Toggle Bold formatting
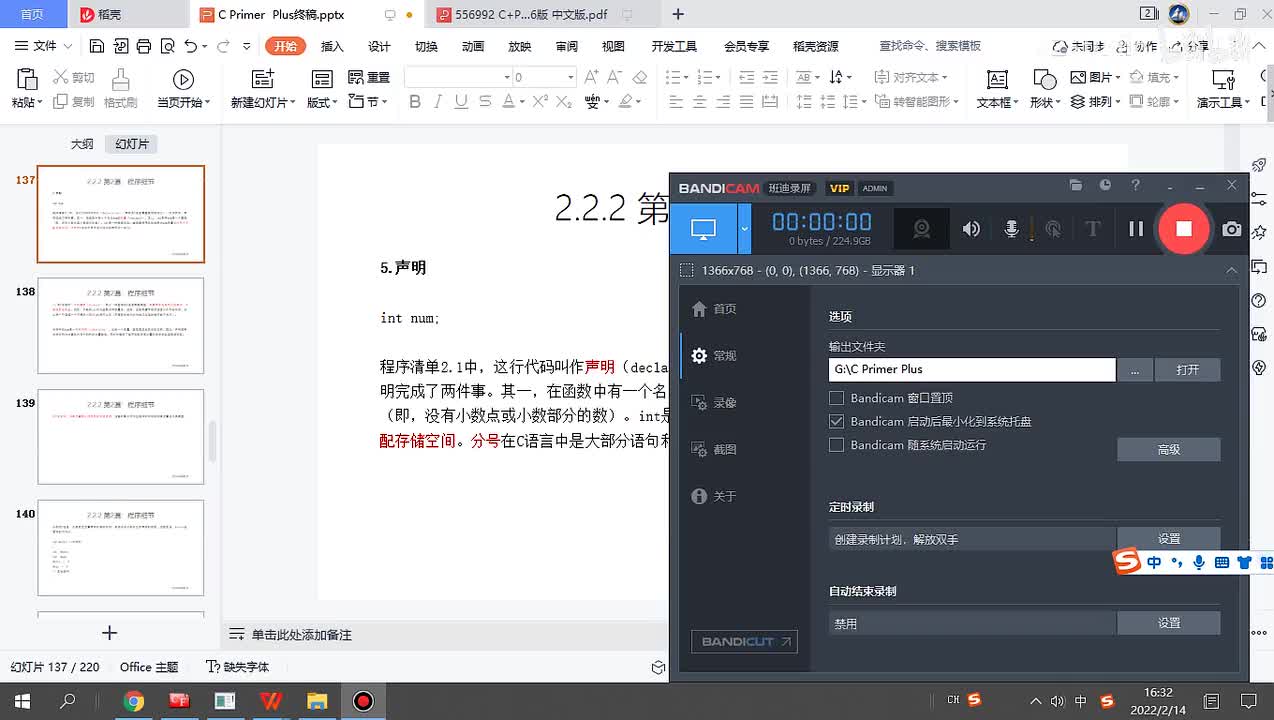1274x720 pixels. [415, 102]
